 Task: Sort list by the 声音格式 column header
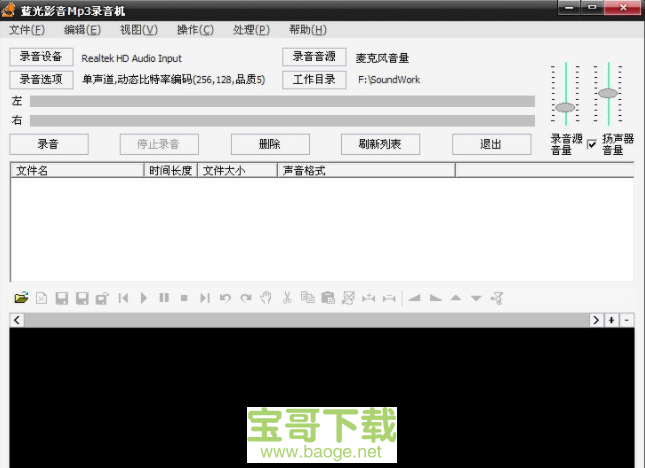(x=366, y=171)
